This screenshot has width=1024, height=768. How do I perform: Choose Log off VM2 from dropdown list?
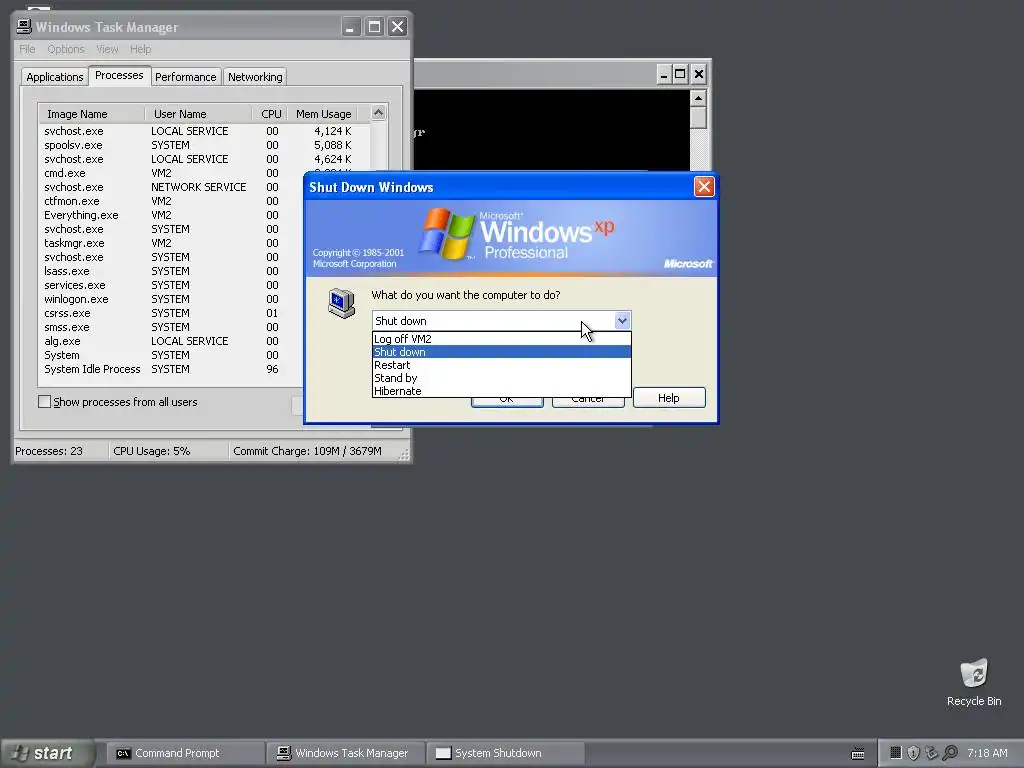tap(502, 339)
